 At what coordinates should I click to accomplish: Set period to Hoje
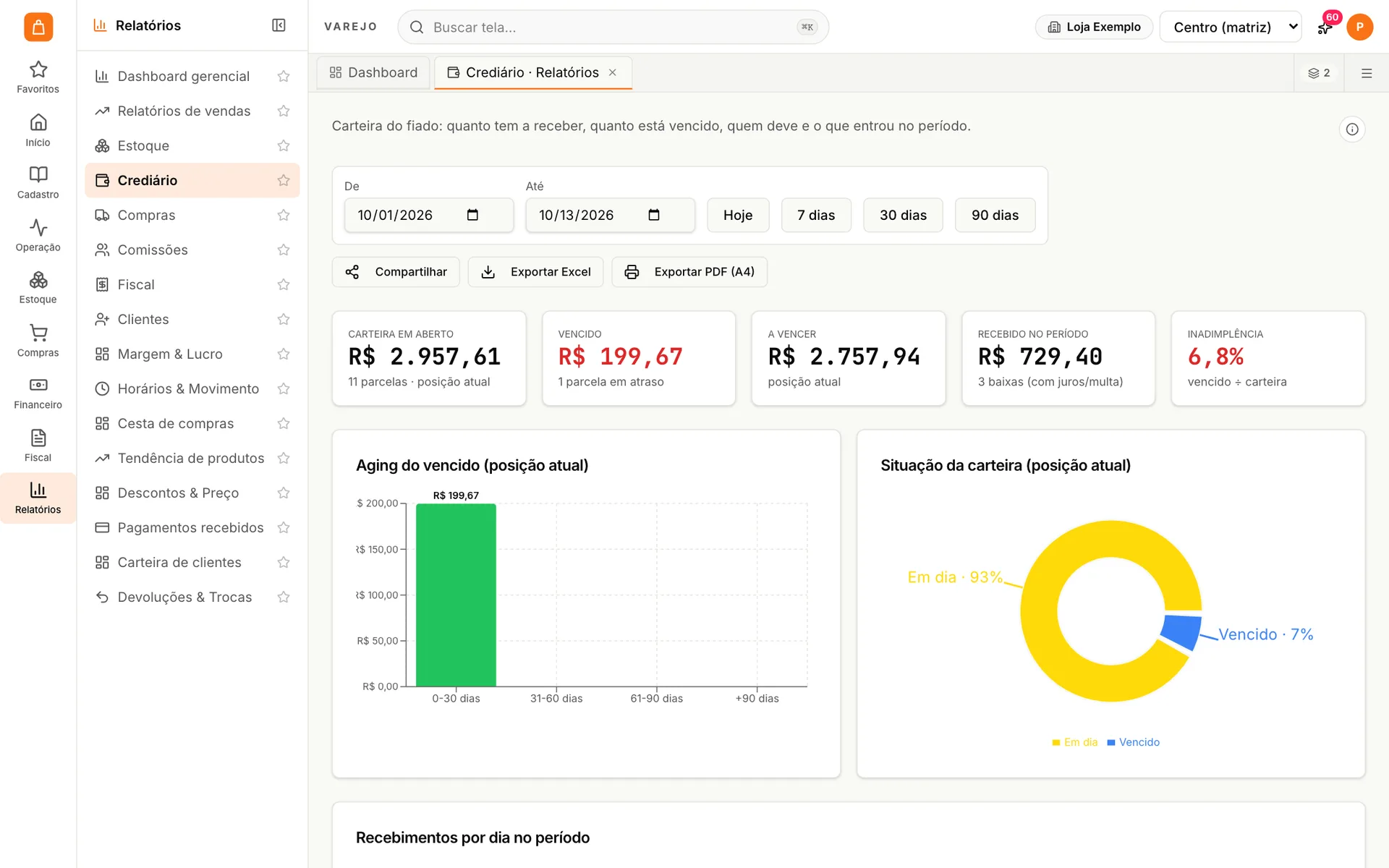pos(738,215)
